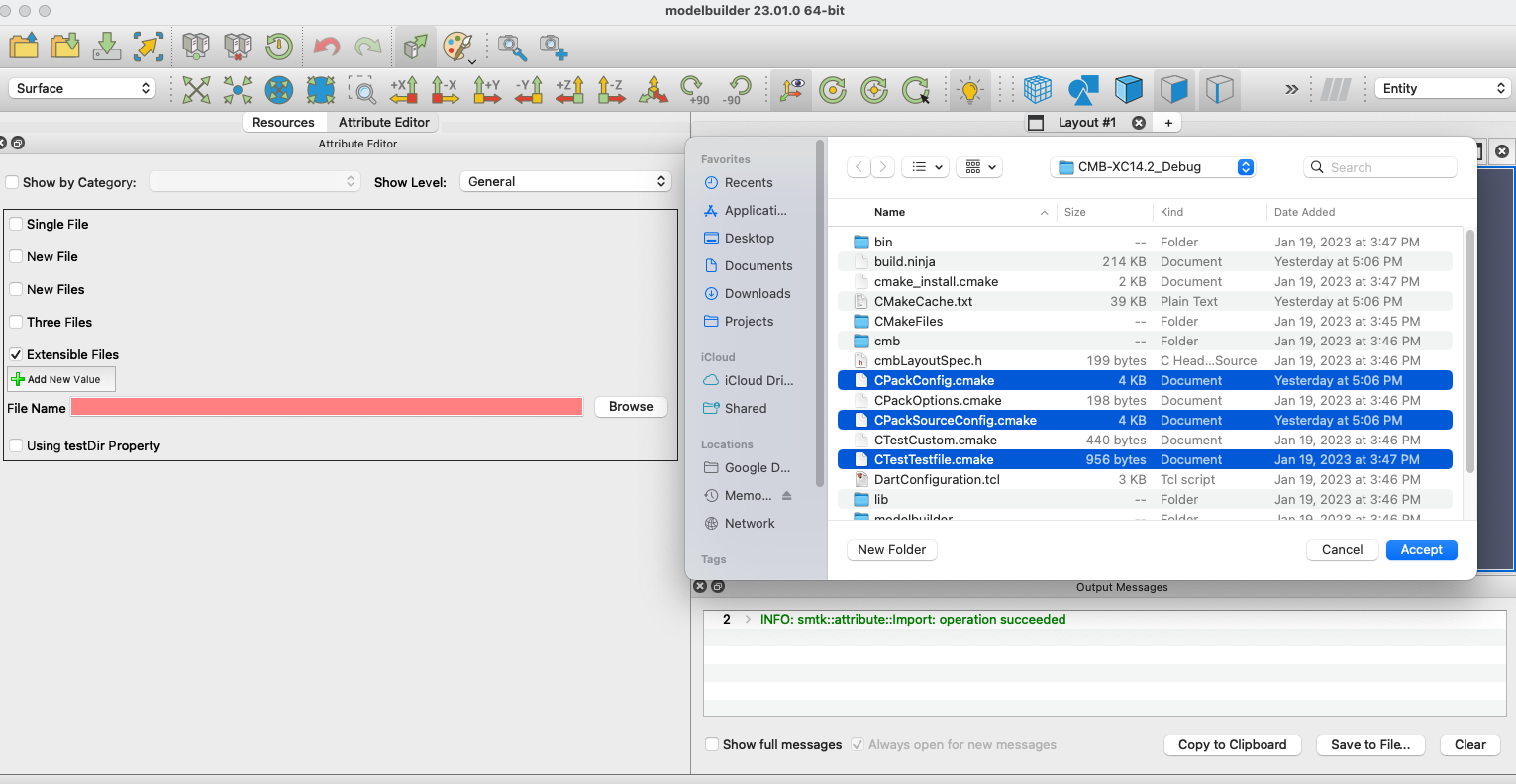
Task: Click the Save Data folder icon
Action: [x=65, y=46]
